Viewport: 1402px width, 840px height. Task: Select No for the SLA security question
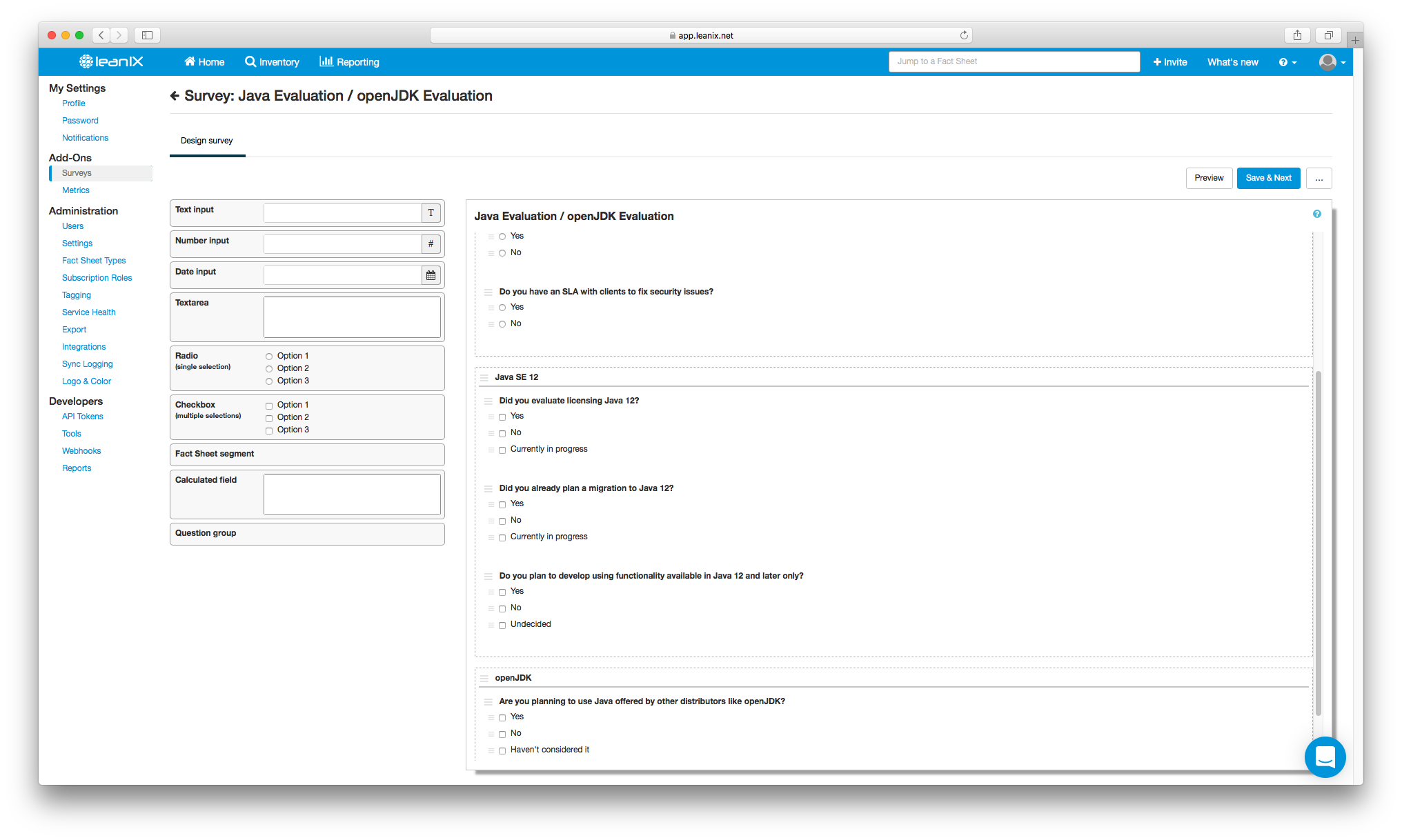tap(502, 324)
